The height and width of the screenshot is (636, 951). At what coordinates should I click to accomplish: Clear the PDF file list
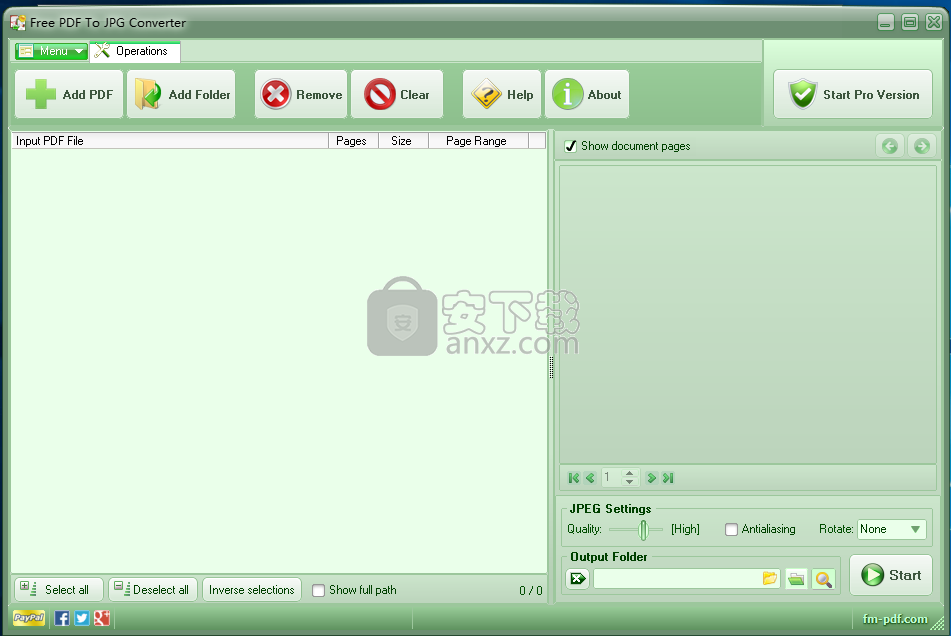click(397, 94)
